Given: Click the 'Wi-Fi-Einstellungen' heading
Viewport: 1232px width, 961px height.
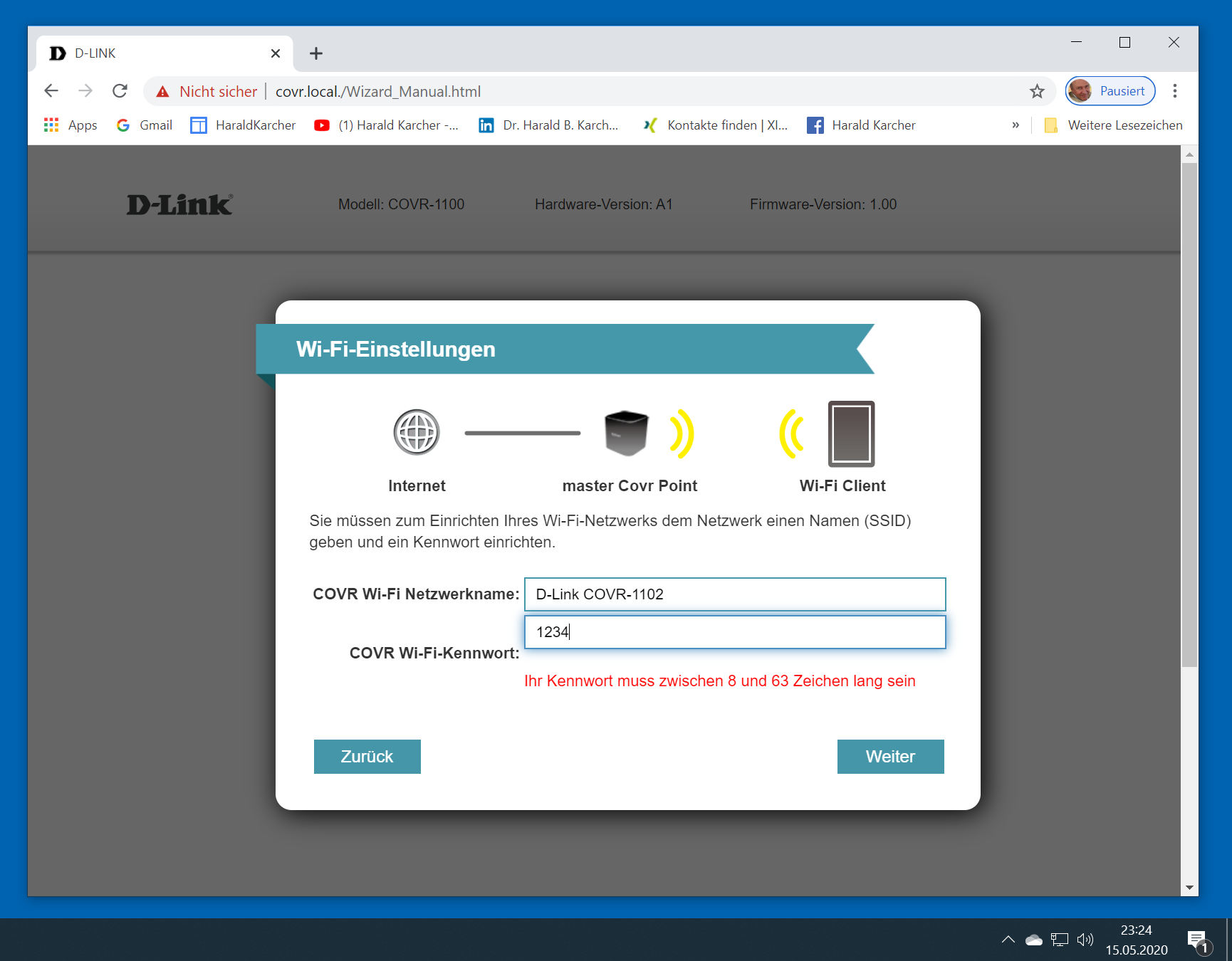Looking at the screenshot, I should [396, 349].
